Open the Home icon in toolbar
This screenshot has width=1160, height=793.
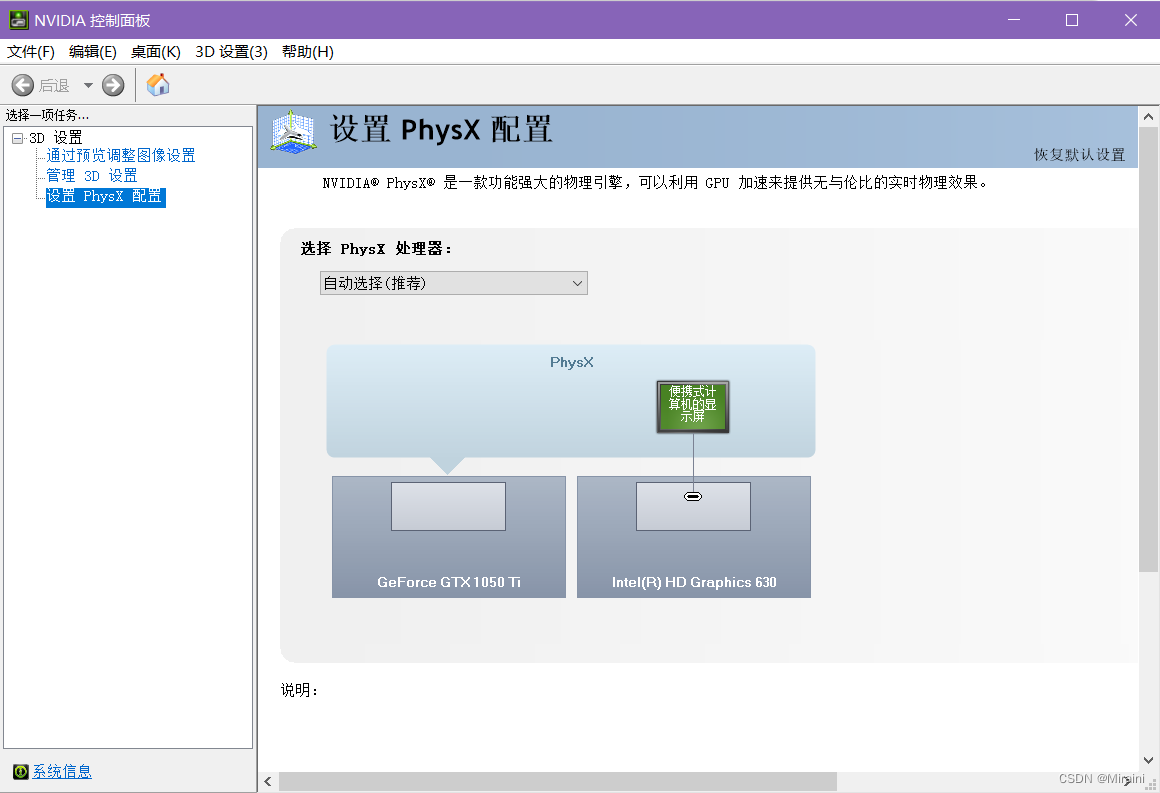(158, 85)
